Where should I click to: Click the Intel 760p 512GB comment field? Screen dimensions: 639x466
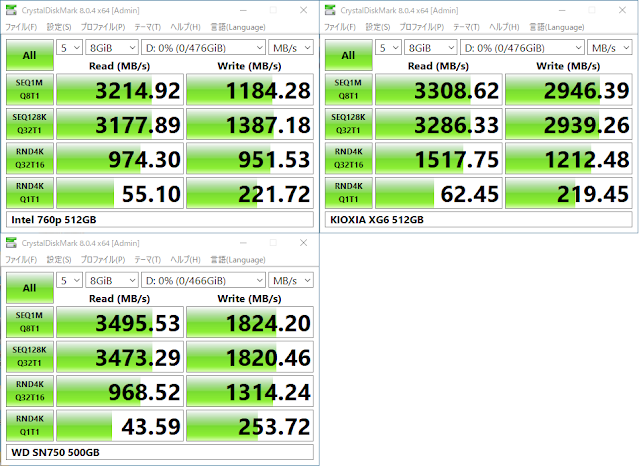(160, 220)
